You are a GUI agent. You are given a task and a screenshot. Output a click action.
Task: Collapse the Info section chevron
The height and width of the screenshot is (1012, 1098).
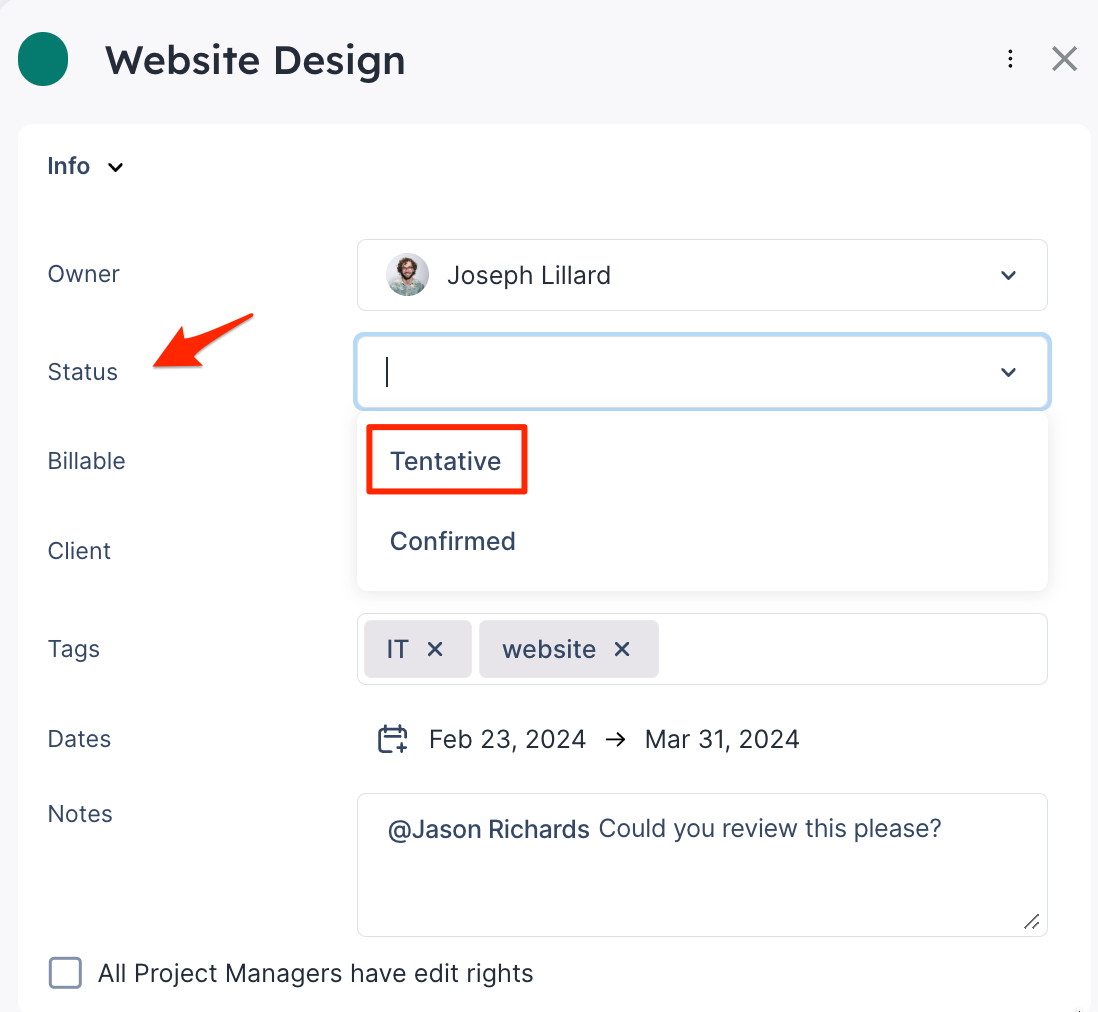click(x=116, y=167)
